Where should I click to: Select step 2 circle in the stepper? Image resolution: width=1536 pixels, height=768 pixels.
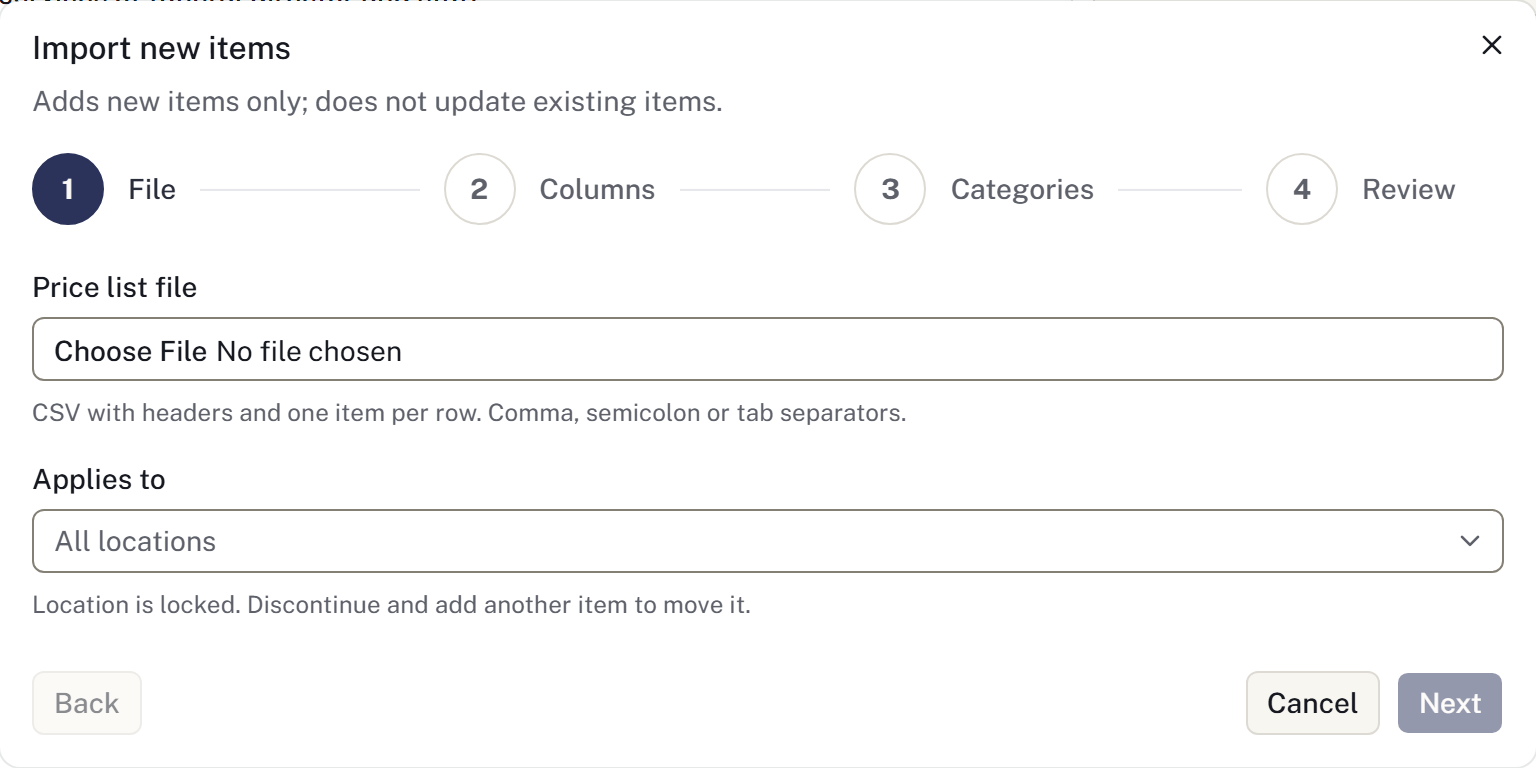(479, 189)
